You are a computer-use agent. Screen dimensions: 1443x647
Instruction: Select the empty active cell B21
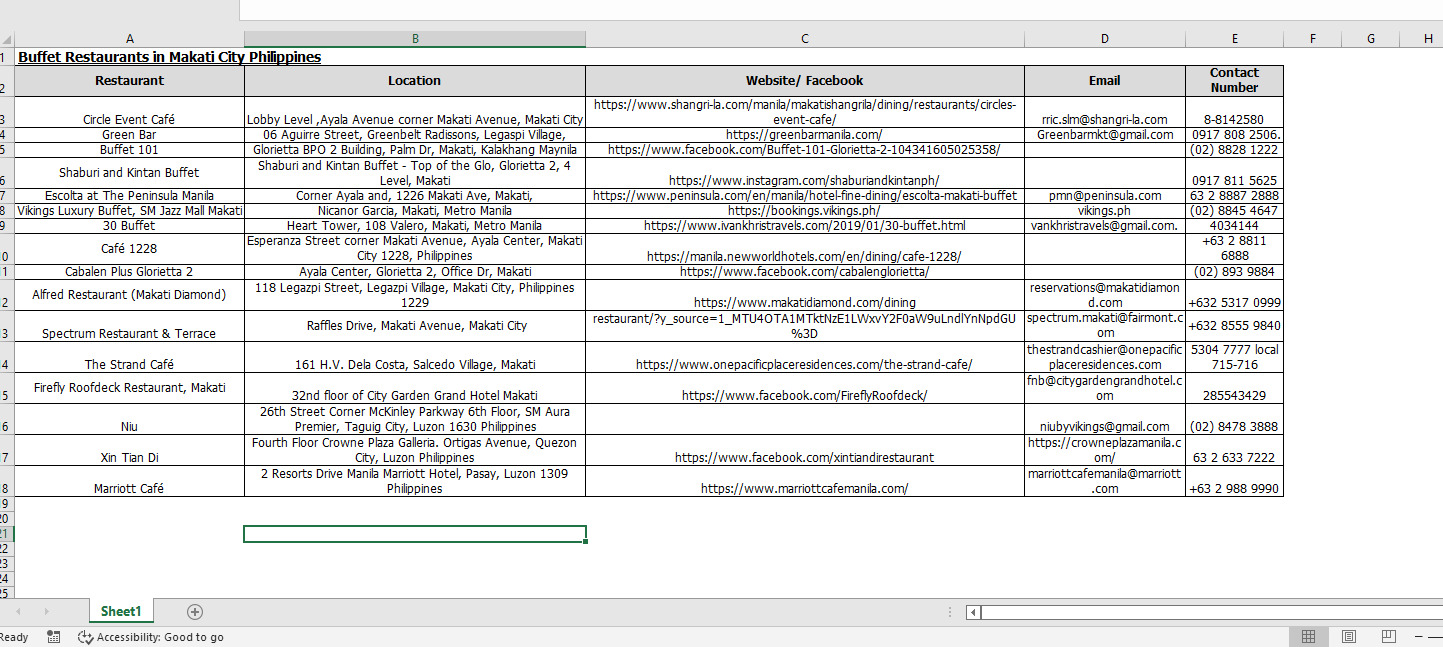(x=415, y=534)
